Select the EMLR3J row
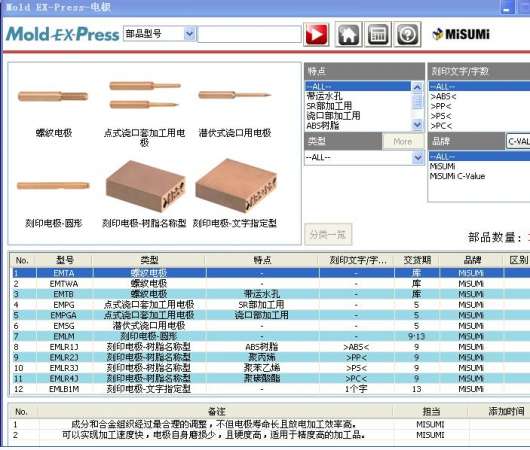This screenshot has width=530, height=450. pyautogui.click(x=271, y=368)
